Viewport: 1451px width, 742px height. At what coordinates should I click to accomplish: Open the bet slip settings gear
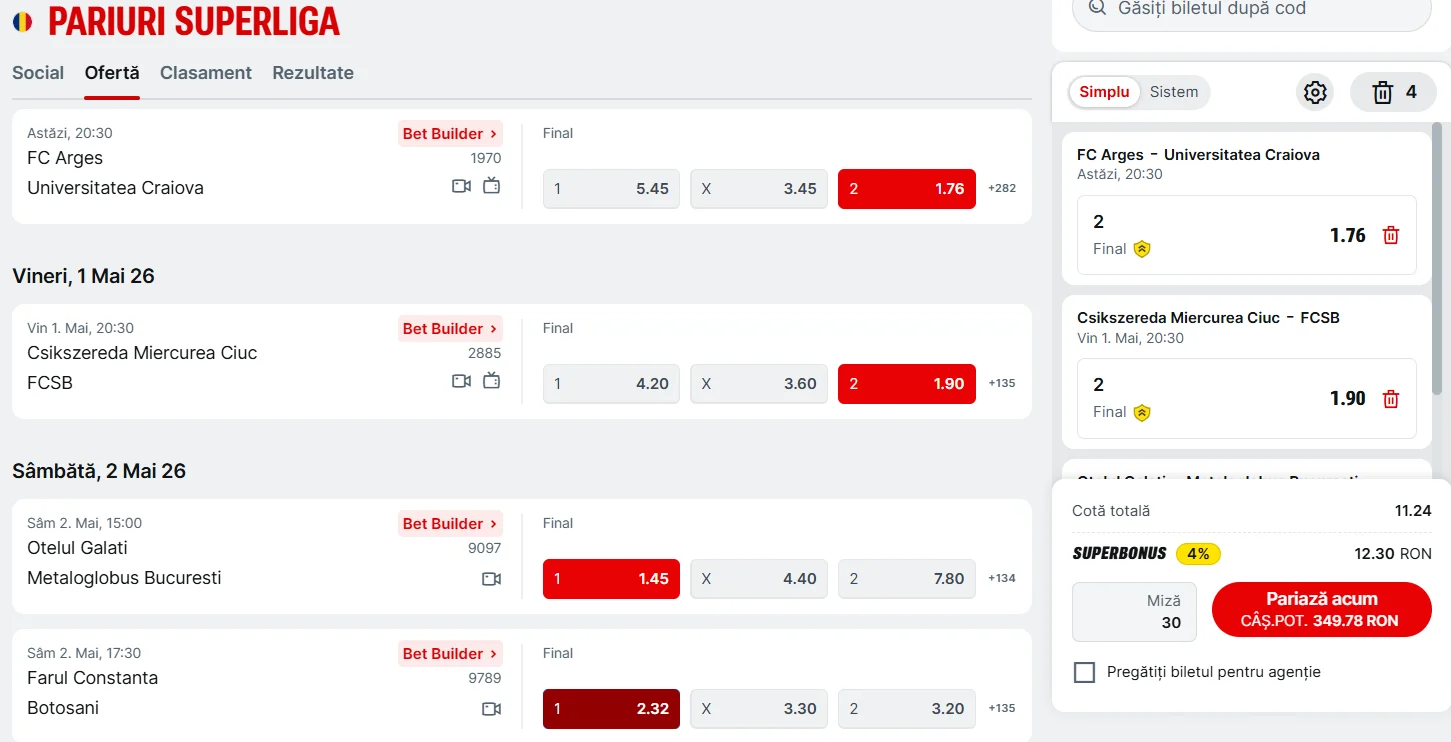[x=1315, y=92]
